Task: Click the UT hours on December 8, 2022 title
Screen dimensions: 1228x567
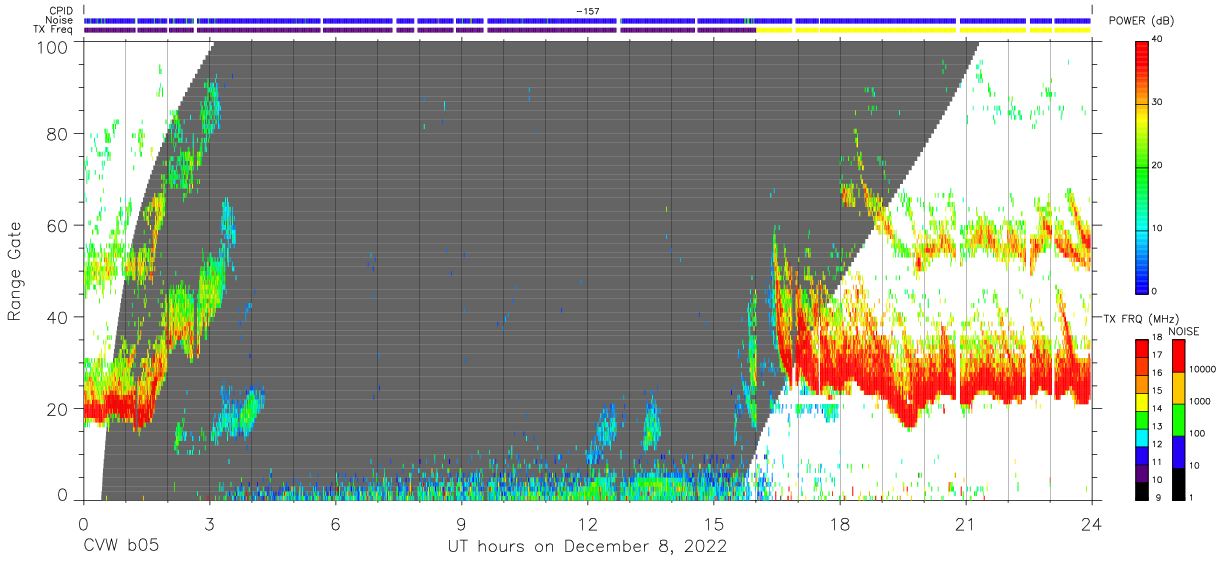Action: [587, 547]
